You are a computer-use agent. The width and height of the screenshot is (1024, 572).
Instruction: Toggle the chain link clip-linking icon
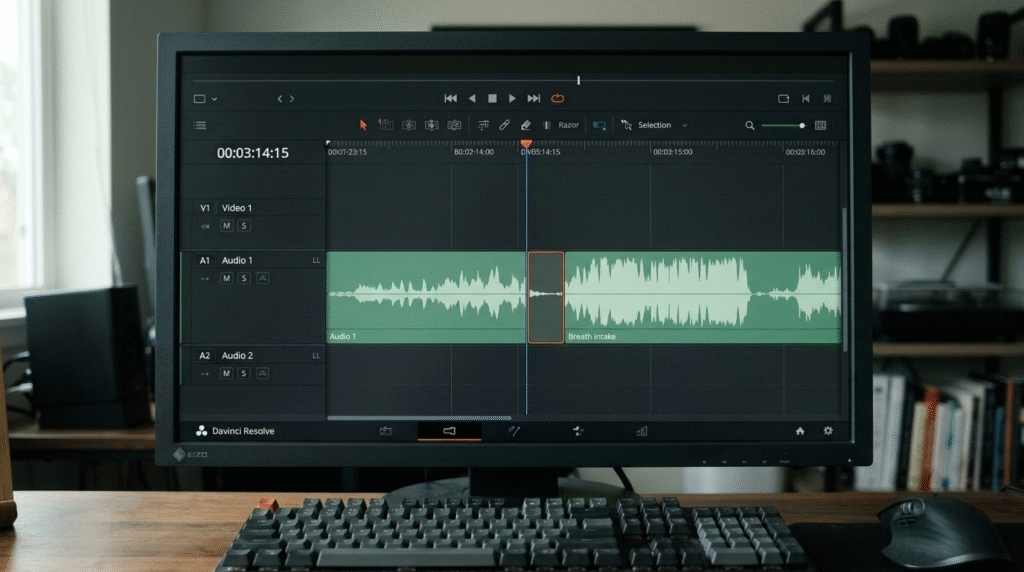coord(504,125)
